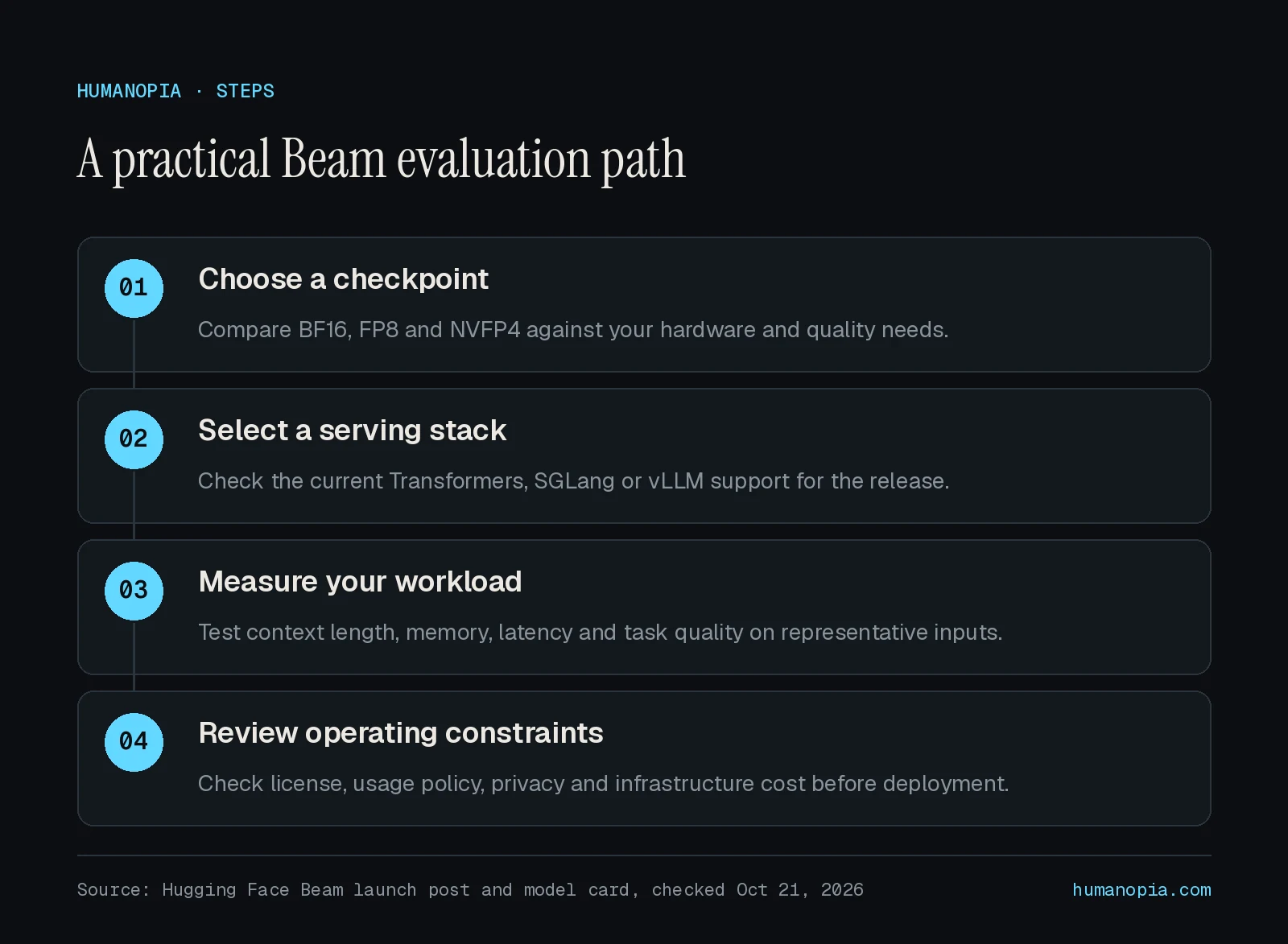This screenshot has height=944, width=1288.
Task: Click the 'Review operating constraints' heading
Action: point(401,733)
